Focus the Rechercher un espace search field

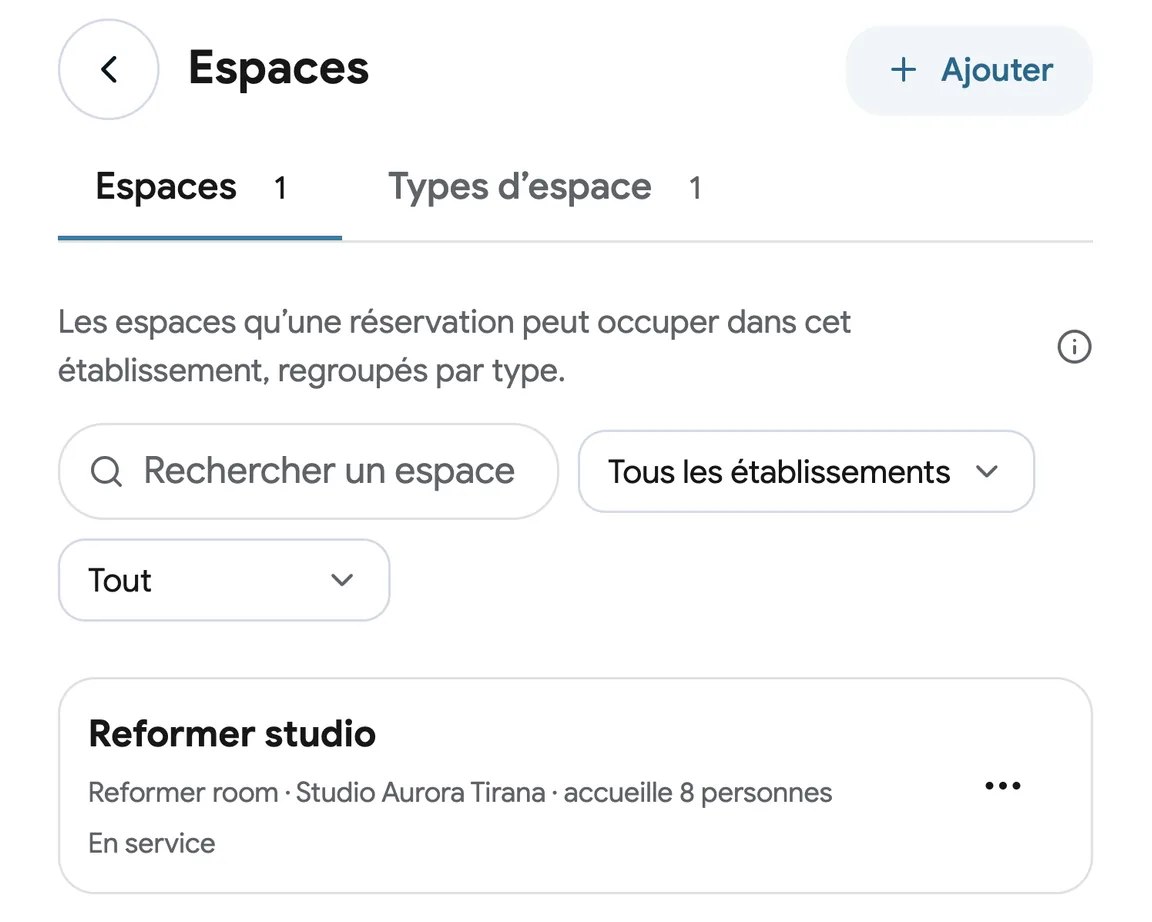pos(309,471)
